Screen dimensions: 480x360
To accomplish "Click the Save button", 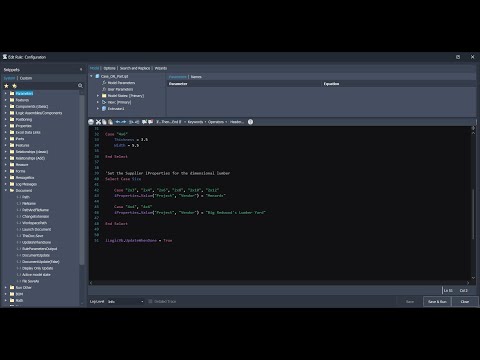I will [x=410, y=301].
